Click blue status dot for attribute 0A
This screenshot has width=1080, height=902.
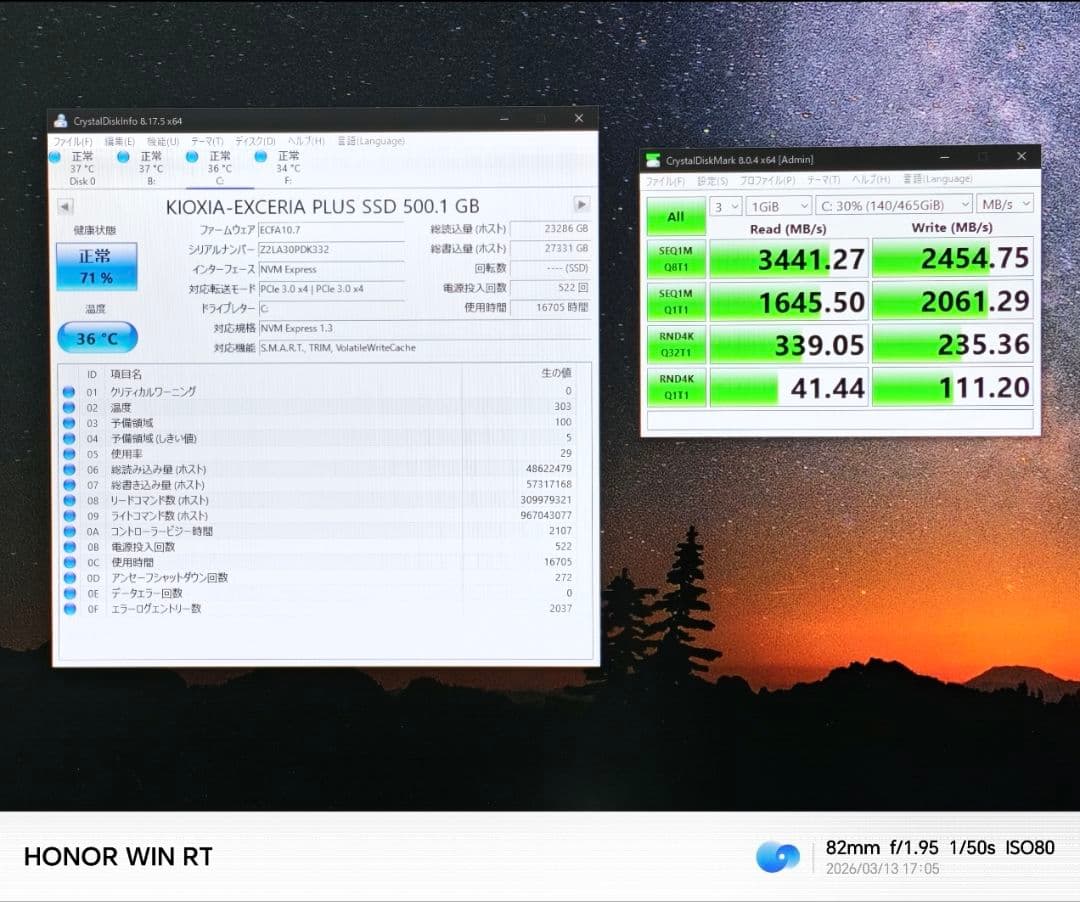pos(69,532)
